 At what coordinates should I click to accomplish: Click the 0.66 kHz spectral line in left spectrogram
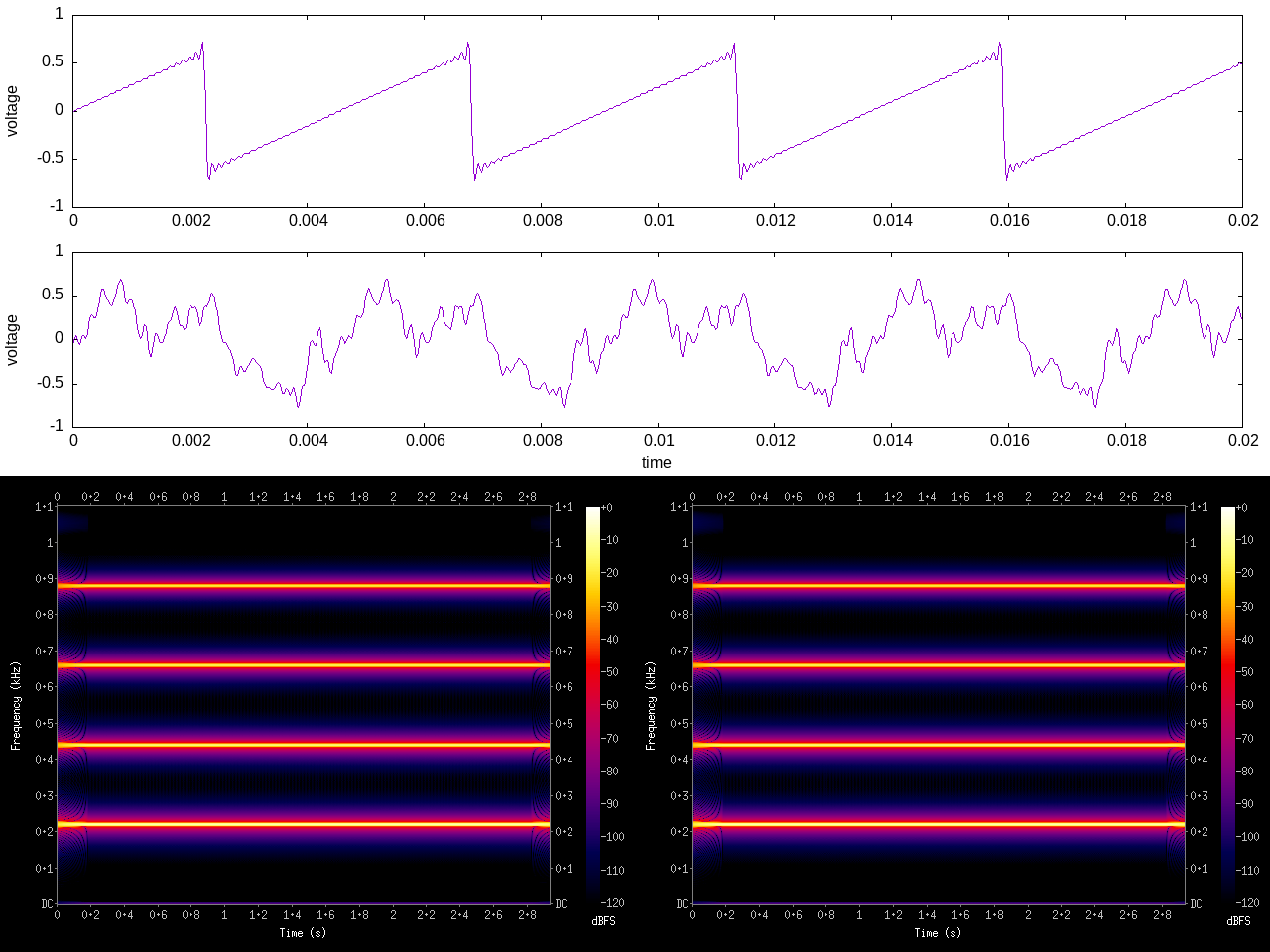(304, 665)
